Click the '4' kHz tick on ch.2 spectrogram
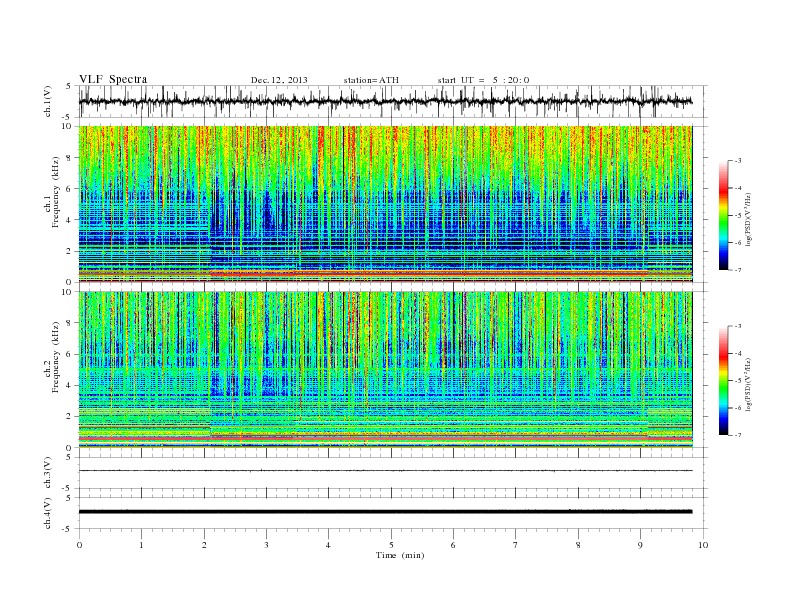Image resolution: width=792 pixels, height=612 pixels. (70, 386)
